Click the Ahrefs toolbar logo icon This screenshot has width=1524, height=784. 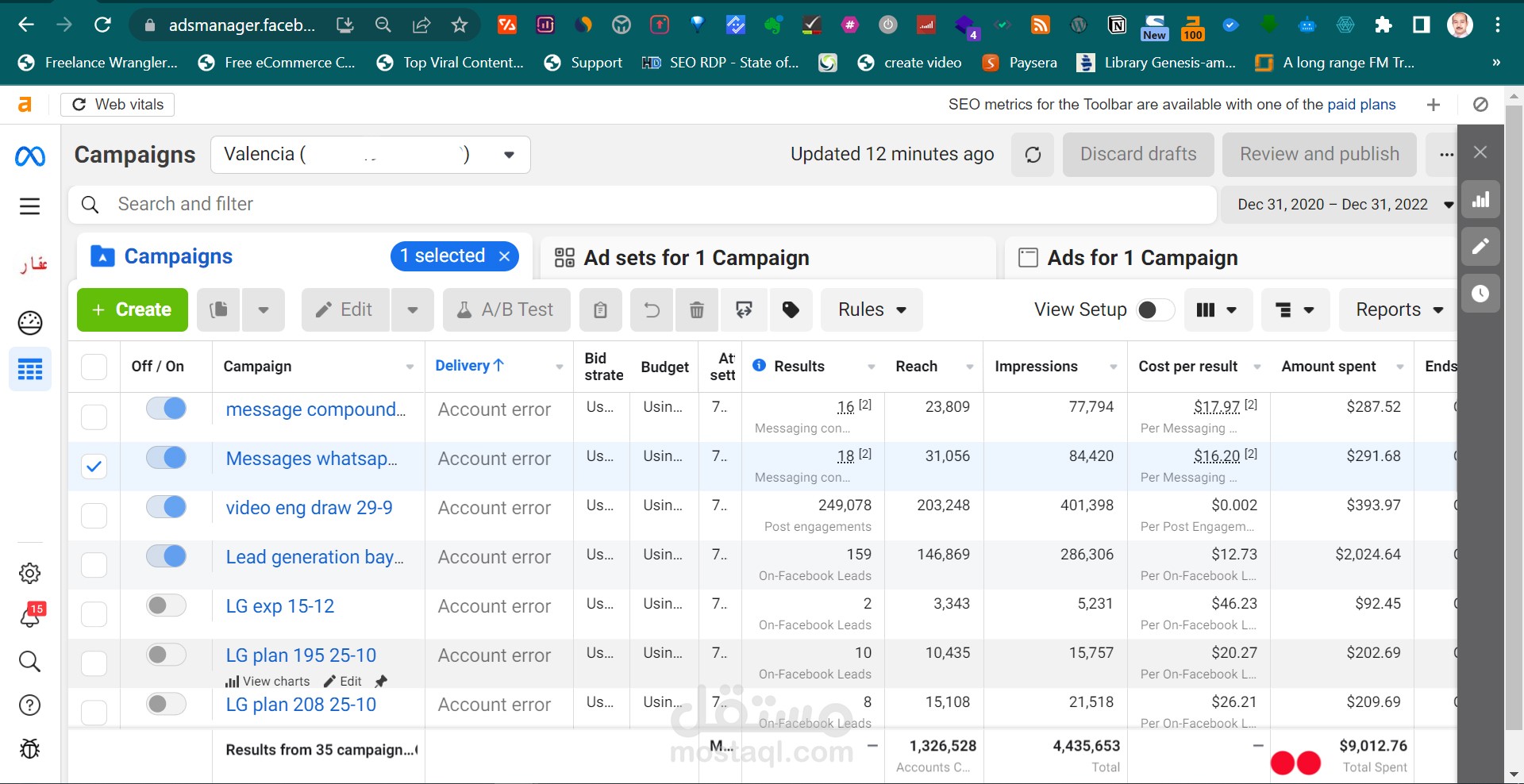(x=25, y=104)
